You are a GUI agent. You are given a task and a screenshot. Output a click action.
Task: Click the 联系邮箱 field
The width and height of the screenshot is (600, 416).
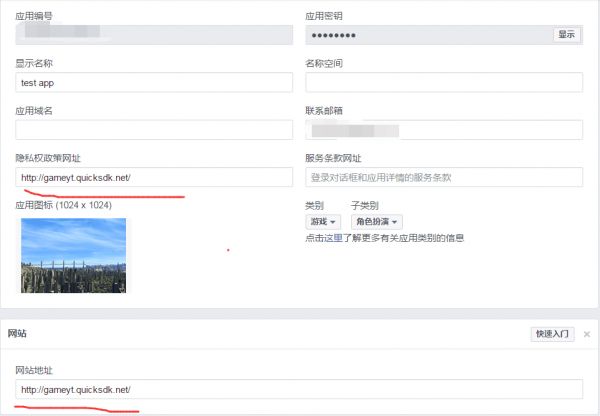click(x=444, y=130)
